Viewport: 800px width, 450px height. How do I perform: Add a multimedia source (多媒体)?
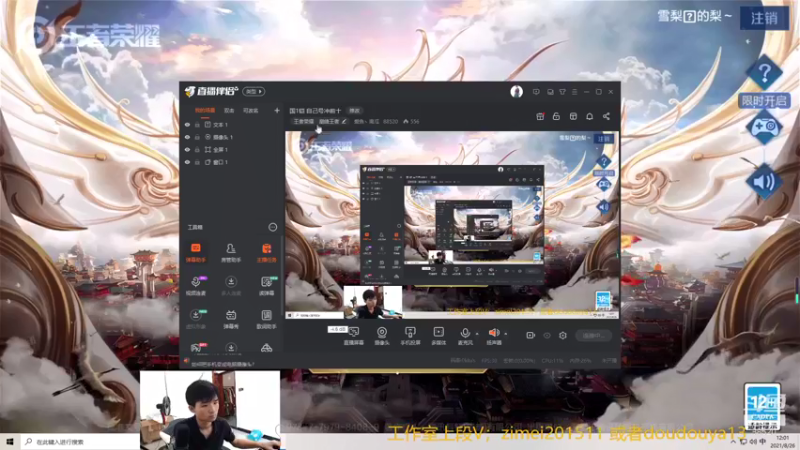(x=438, y=336)
